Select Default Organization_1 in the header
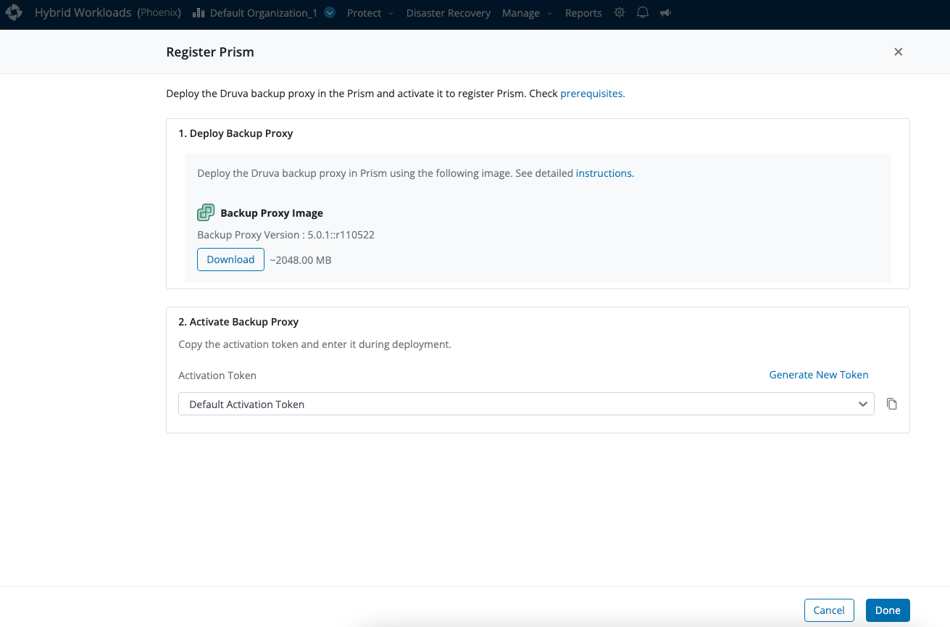The width and height of the screenshot is (950, 627). pyautogui.click(x=264, y=13)
